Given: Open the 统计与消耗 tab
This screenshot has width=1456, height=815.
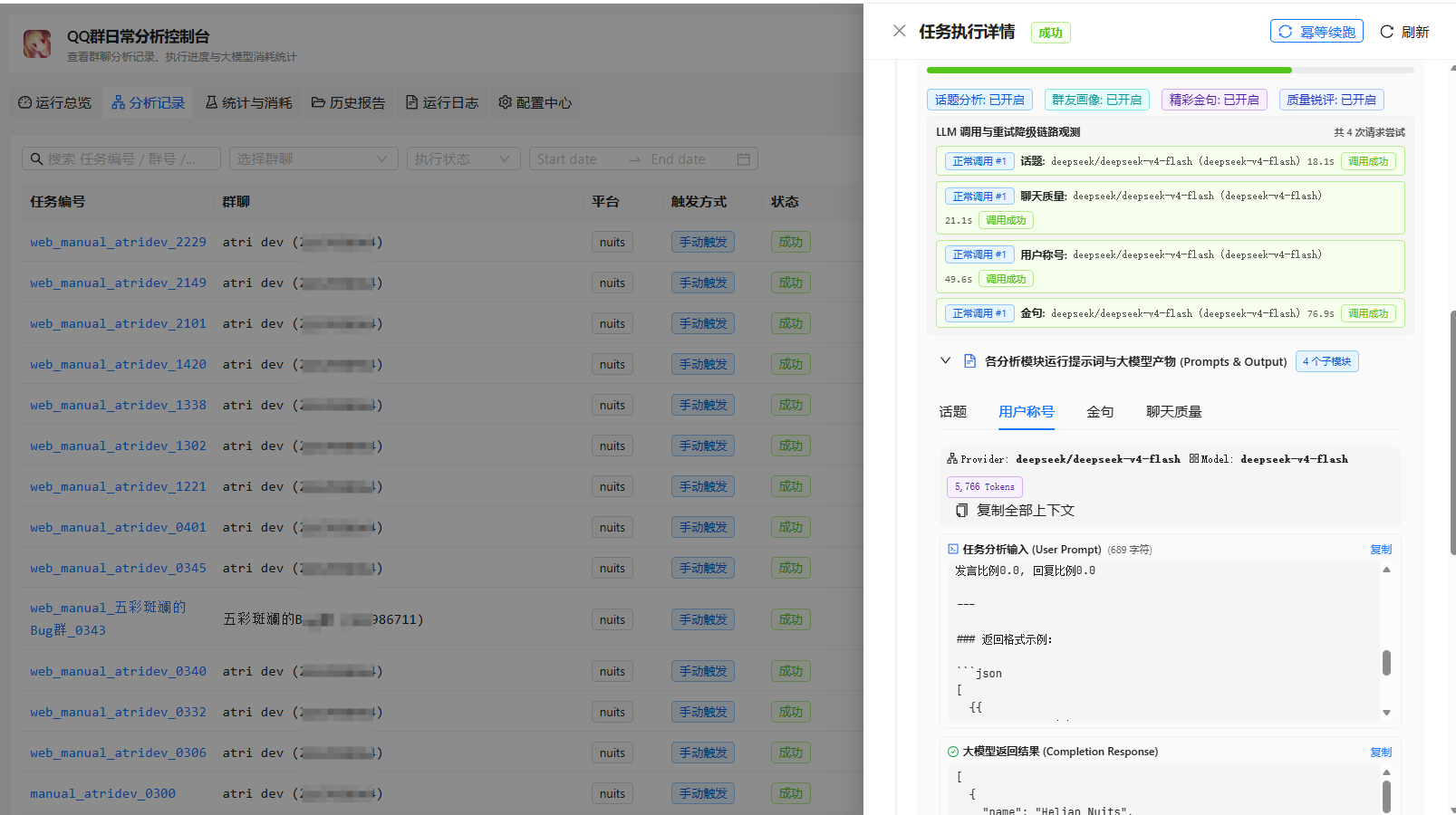Looking at the screenshot, I should pos(248,102).
